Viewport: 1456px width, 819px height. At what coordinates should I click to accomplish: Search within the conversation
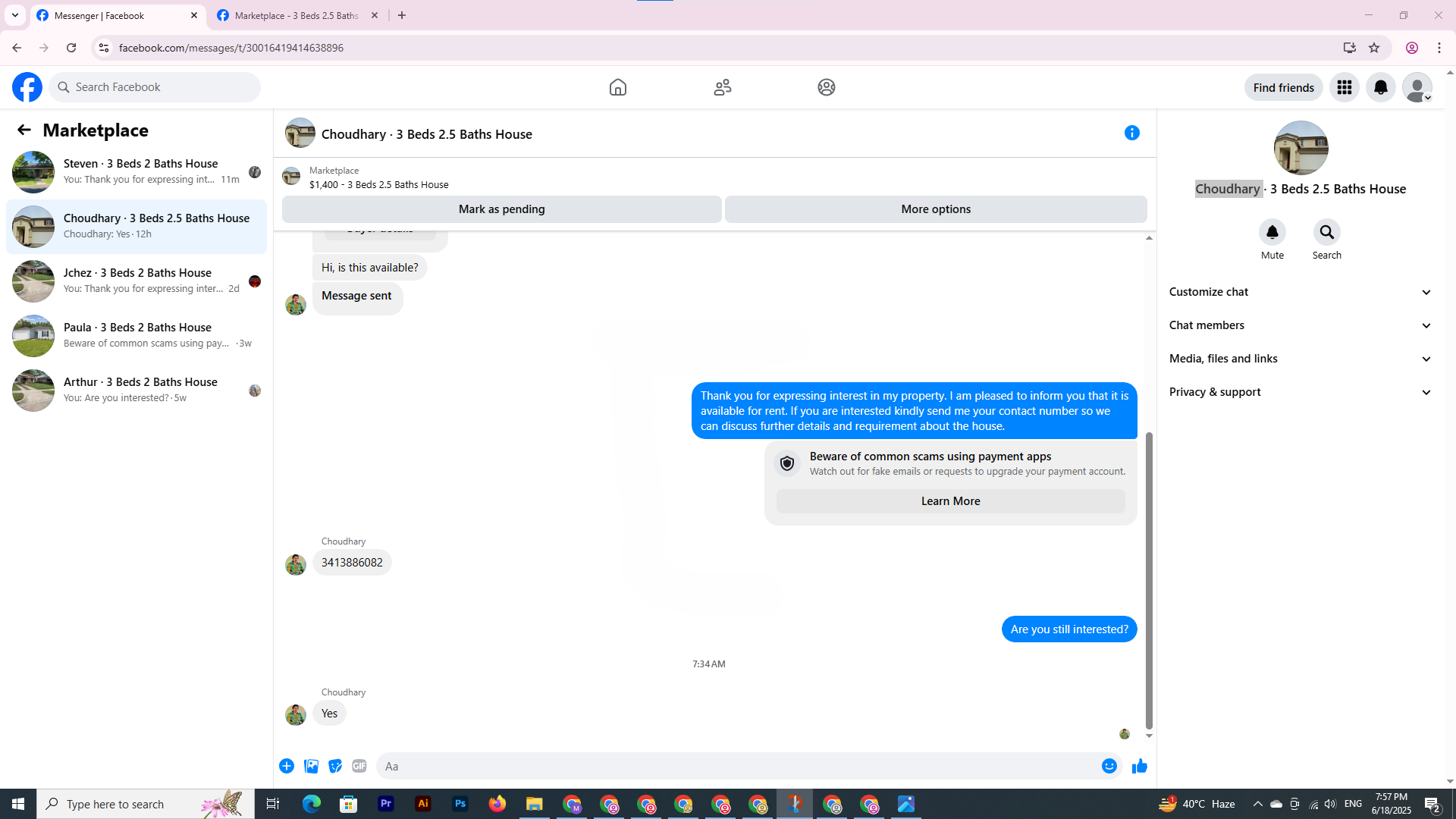click(x=1327, y=232)
